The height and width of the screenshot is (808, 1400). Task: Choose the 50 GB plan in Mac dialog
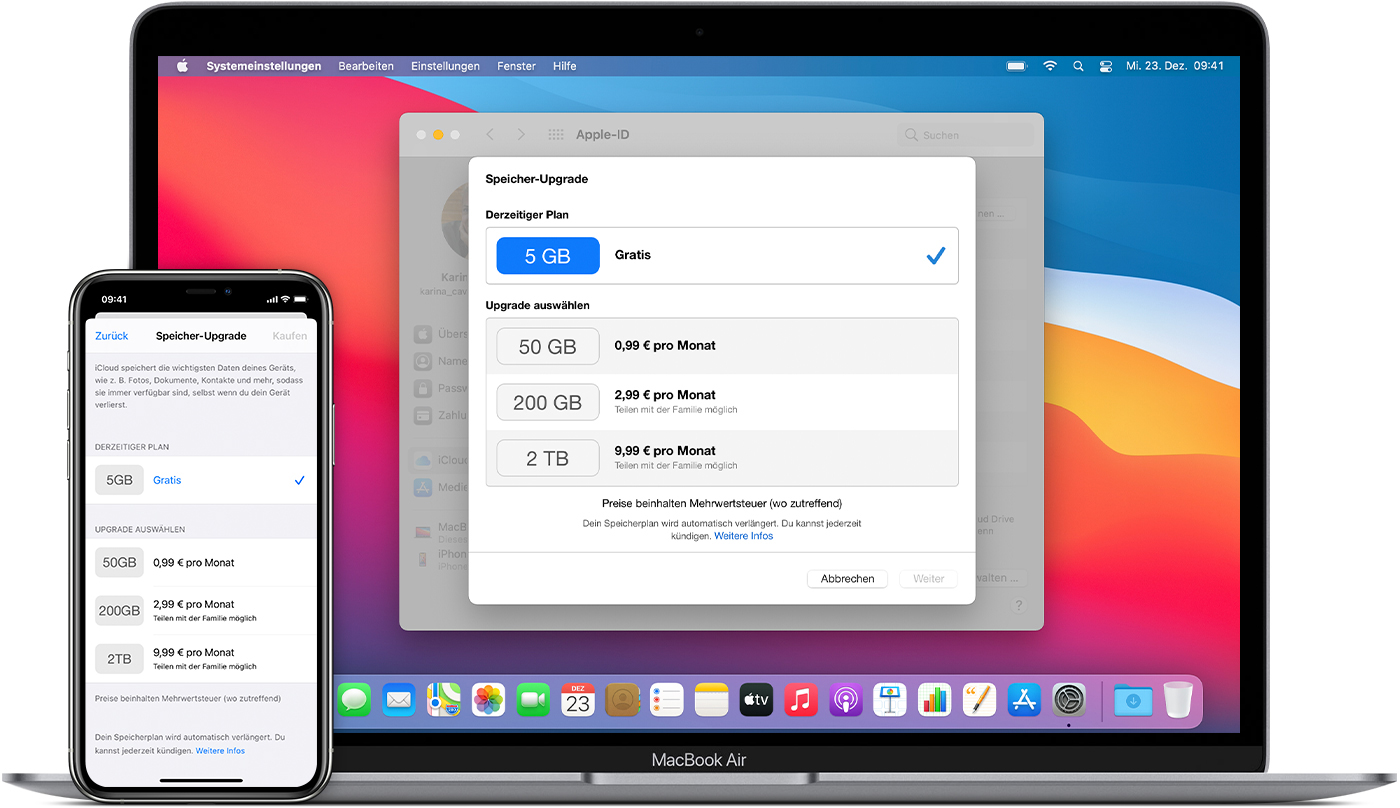click(722, 347)
